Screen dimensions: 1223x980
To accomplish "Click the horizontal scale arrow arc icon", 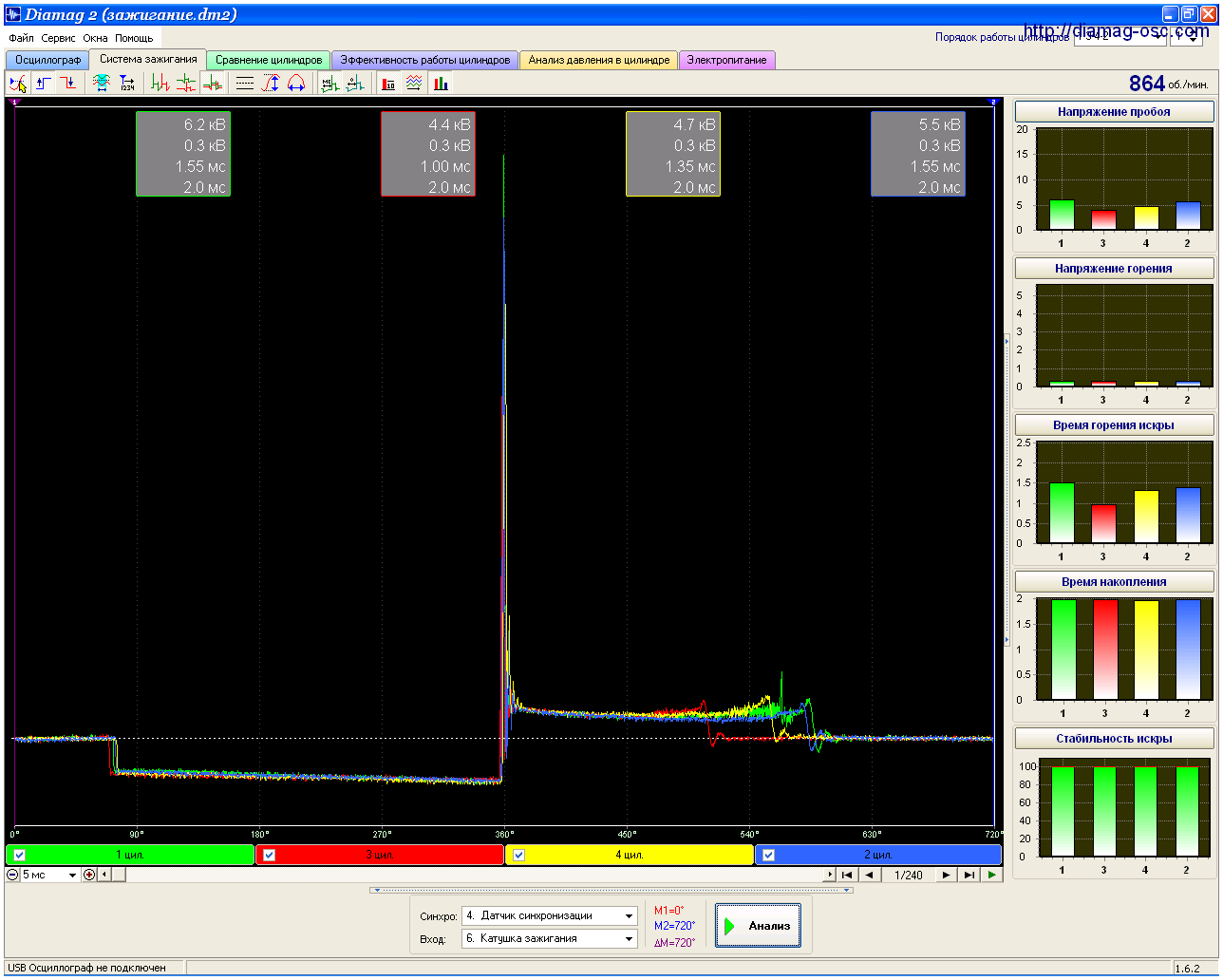I will click(x=296, y=84).
